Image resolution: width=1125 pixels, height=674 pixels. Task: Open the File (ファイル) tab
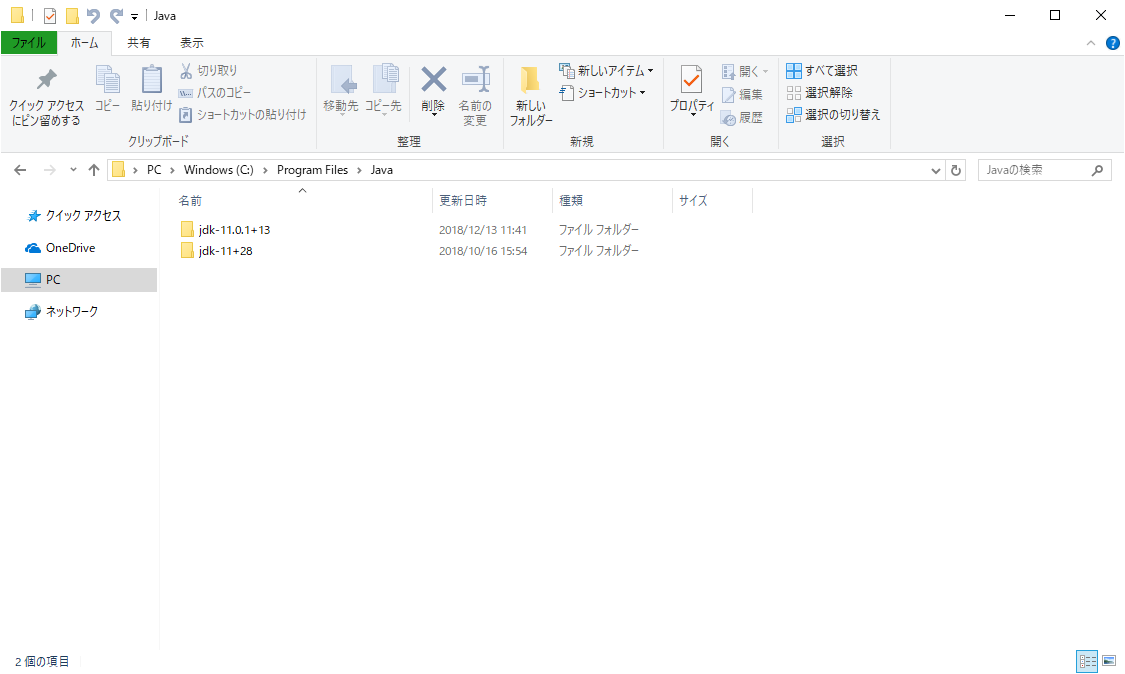pos(29,43)
